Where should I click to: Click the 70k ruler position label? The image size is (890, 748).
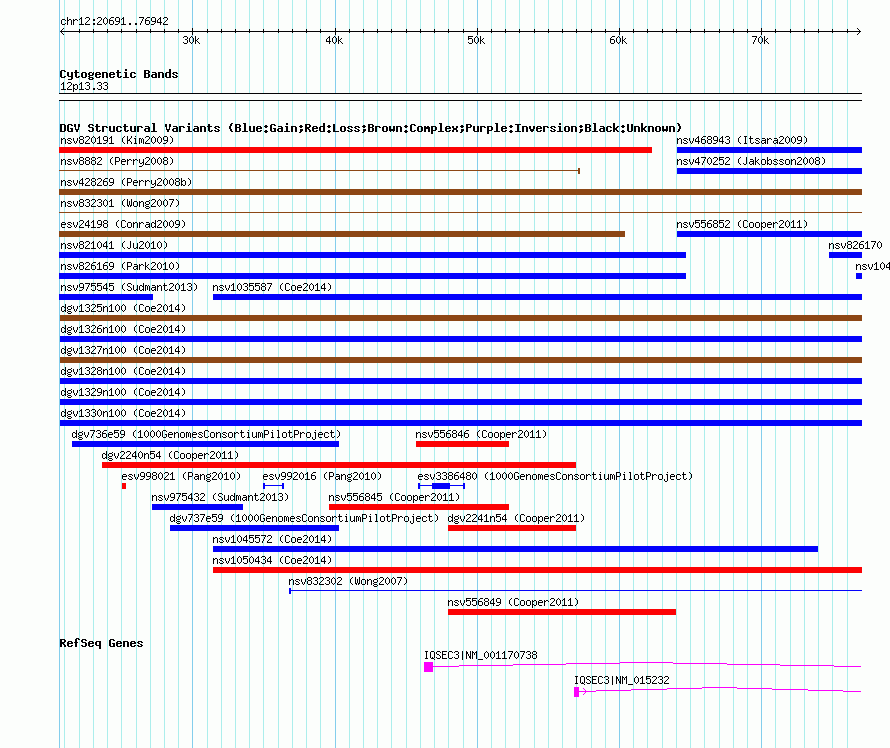point(760,40)
